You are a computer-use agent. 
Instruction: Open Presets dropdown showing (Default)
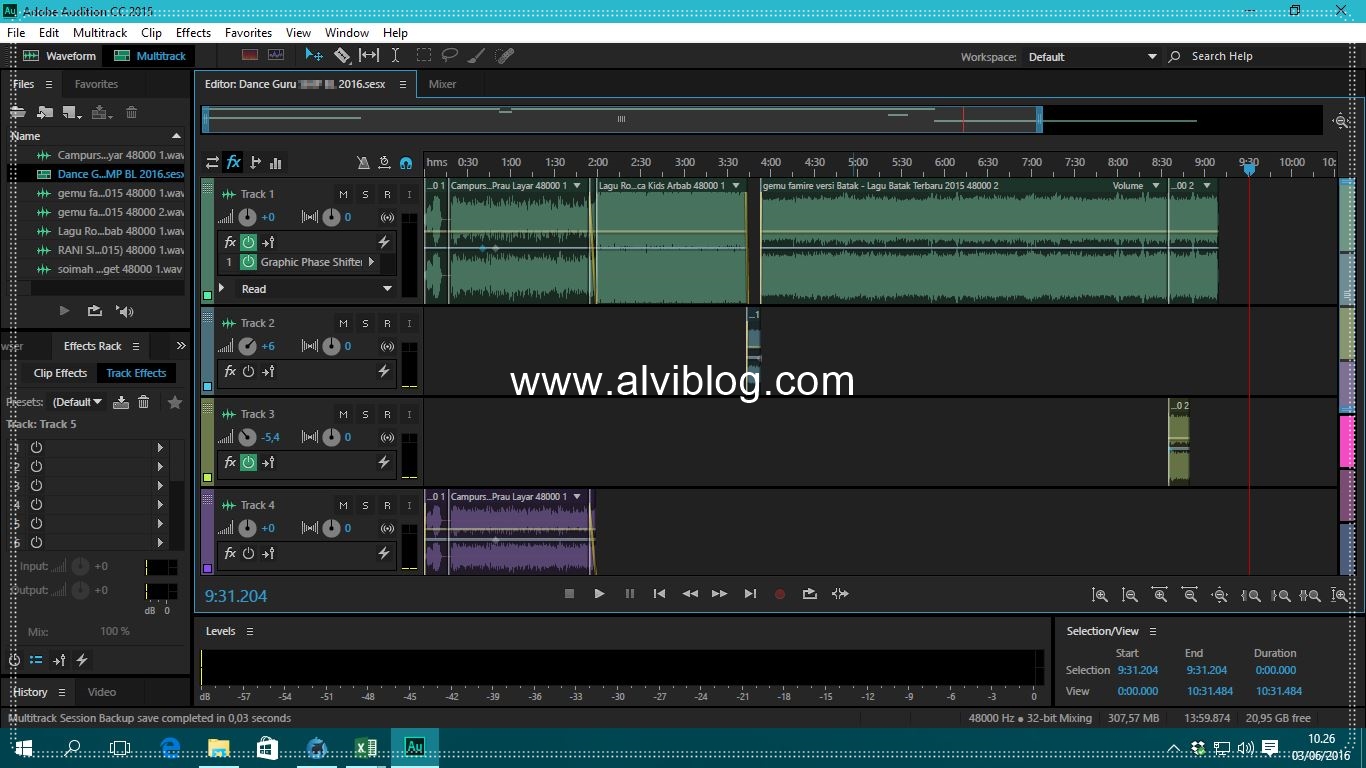coord(78,402)
